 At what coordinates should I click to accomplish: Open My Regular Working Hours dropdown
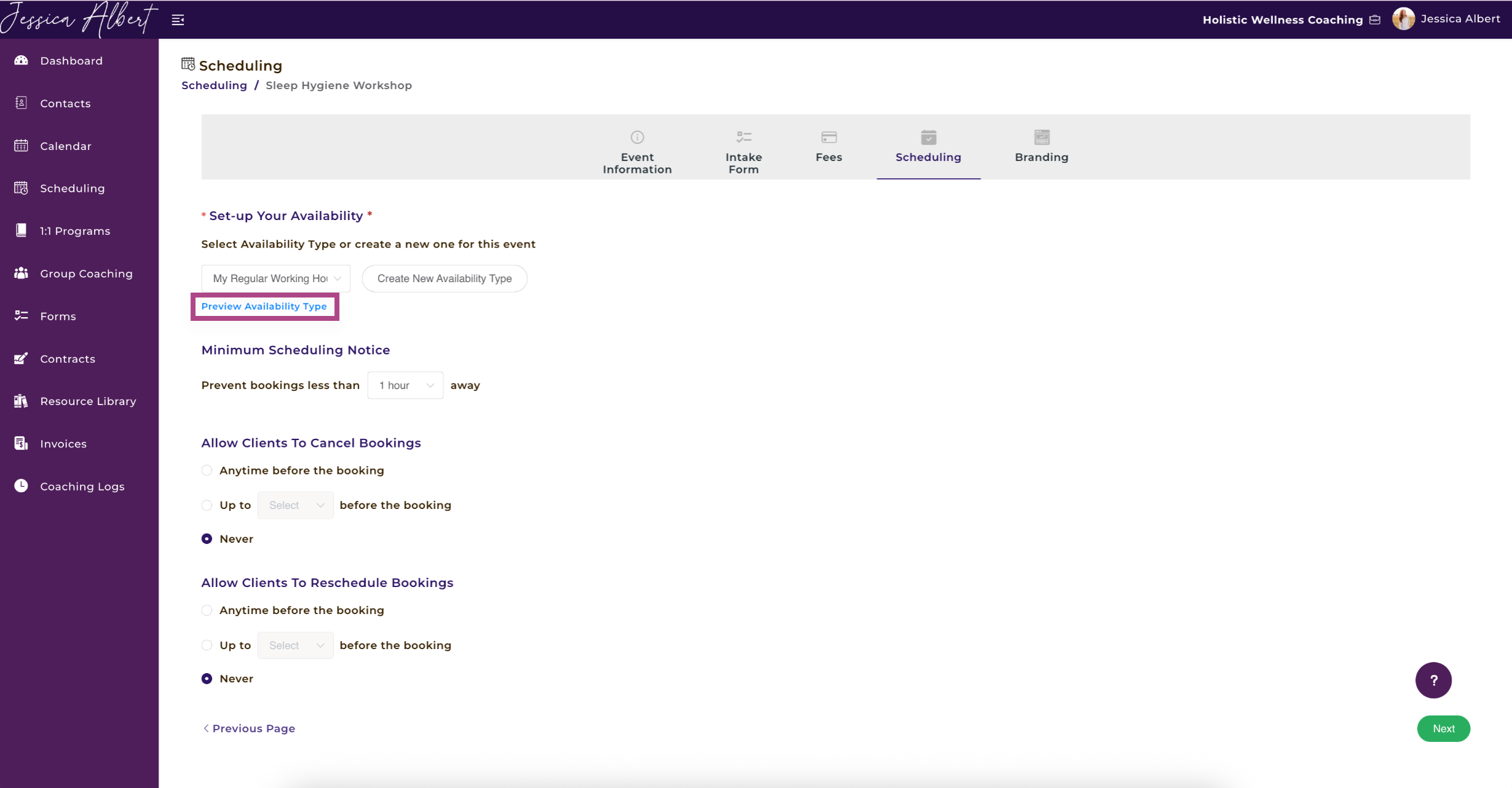[x=276, y=278]
